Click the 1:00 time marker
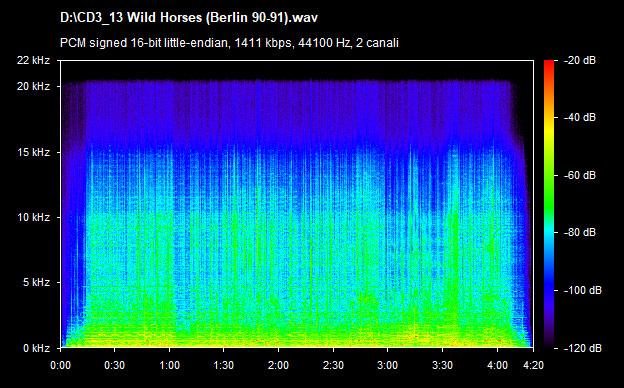The width and height of the screenshot is (624, 388). tap(170, 365)
